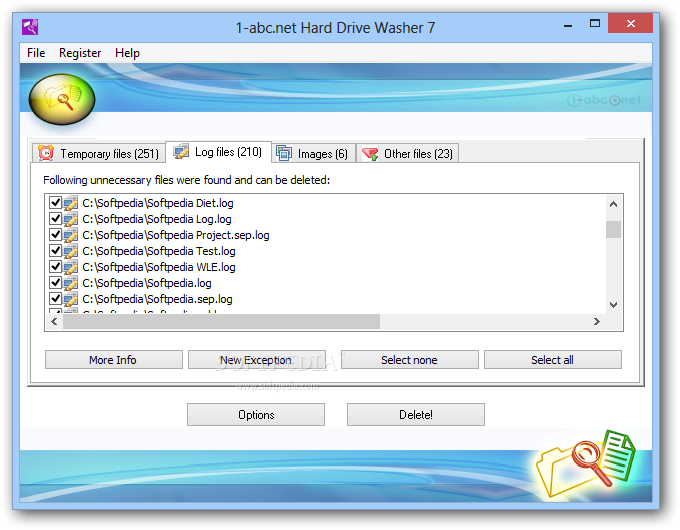Uncheck the Softpedia Diet.log checkbox
Viewport: 680px width, 530px height.
[56, 203]
